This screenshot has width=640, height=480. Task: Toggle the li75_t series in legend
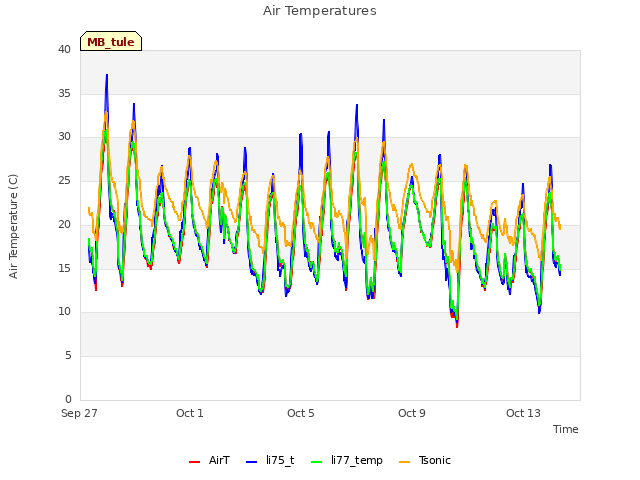(270, 461)
